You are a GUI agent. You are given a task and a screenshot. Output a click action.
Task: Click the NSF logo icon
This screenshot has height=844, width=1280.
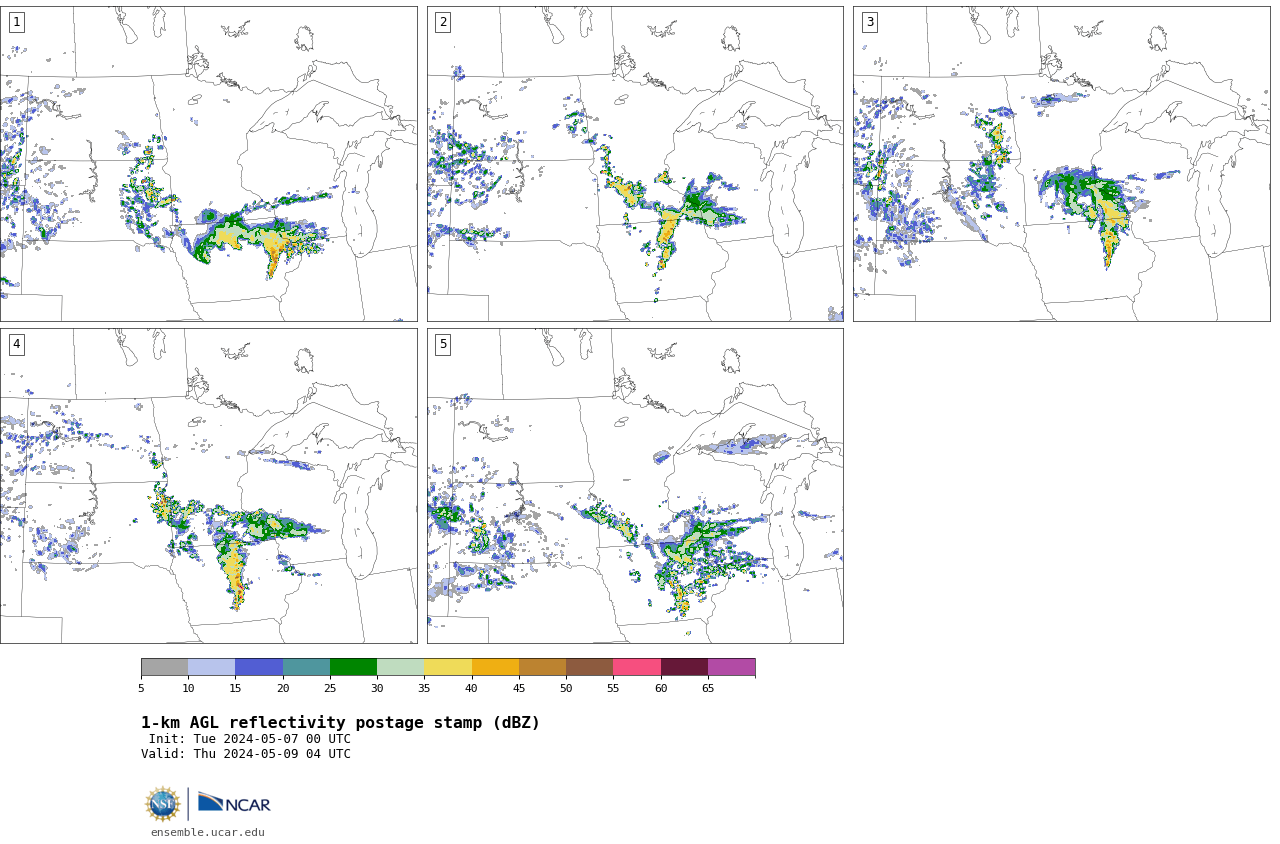[x=163, y=804]
